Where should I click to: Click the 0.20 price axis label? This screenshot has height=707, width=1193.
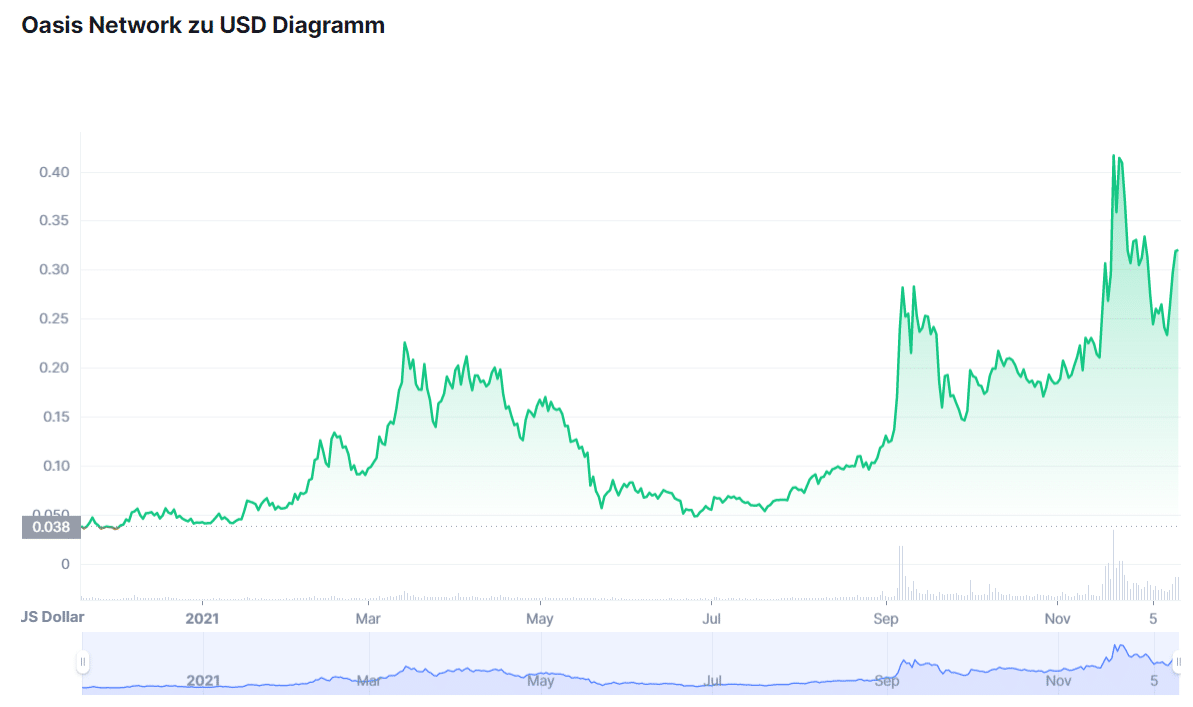(x=54, y=368)
